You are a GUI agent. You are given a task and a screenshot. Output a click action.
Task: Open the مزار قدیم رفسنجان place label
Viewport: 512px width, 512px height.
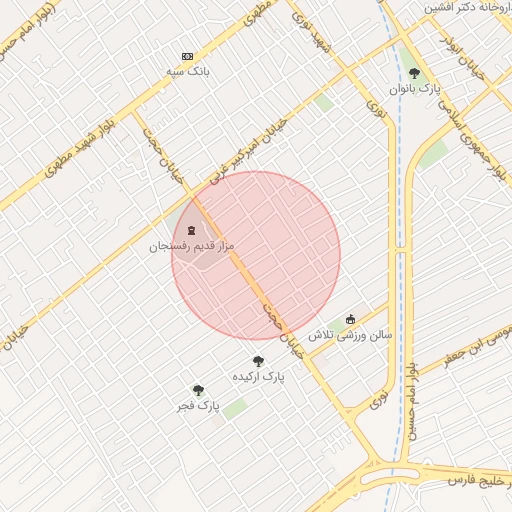tap(192, 247)
